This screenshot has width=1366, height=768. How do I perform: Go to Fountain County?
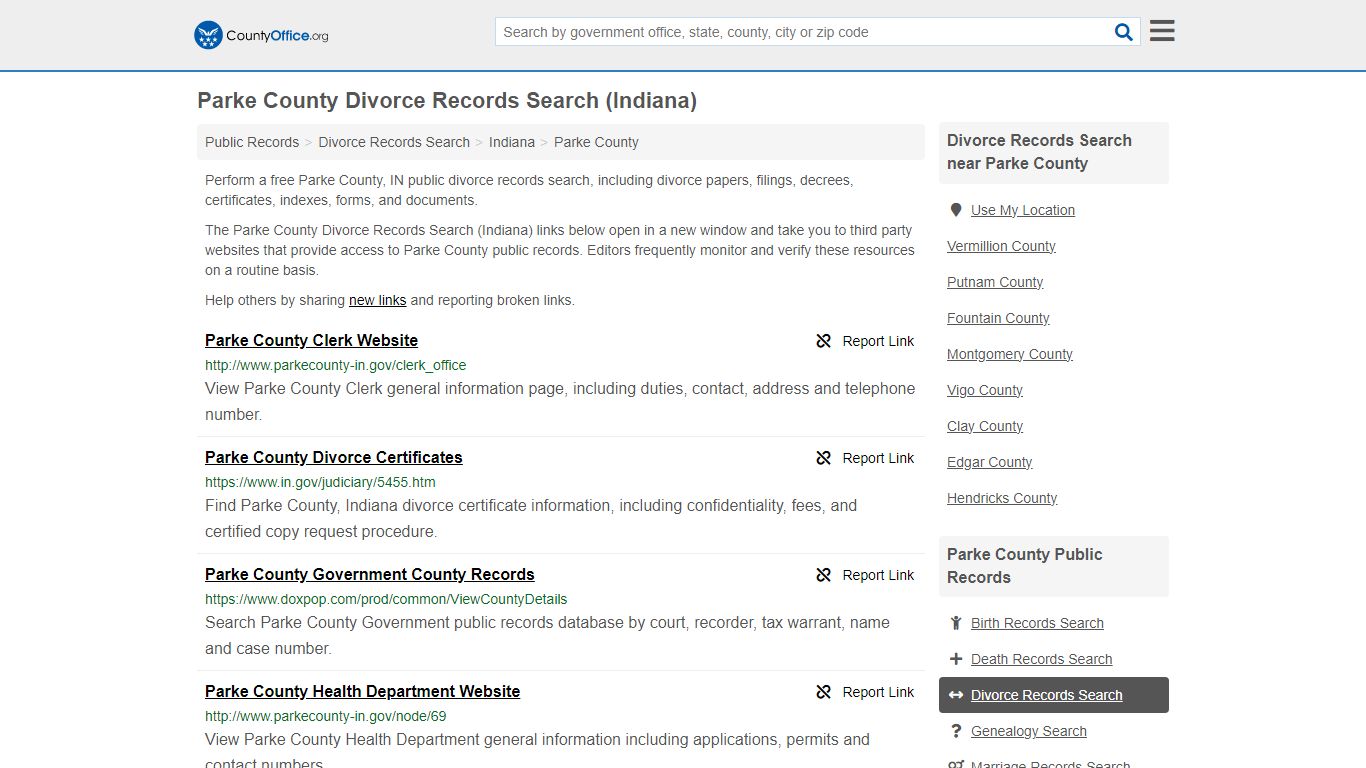pos(998,318)
